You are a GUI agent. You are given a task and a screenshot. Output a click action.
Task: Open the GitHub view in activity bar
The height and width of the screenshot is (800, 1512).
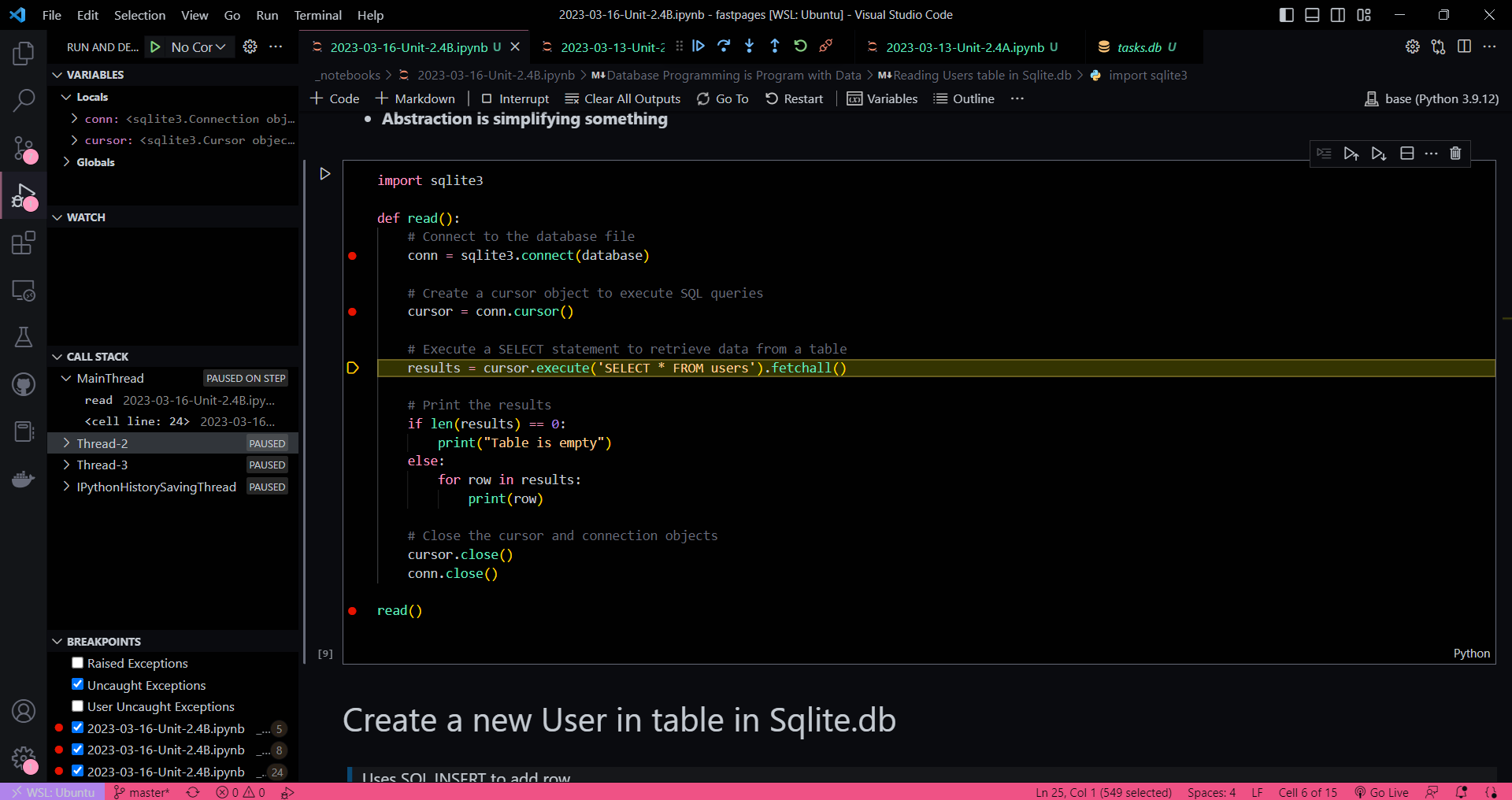tap(24, 384)
